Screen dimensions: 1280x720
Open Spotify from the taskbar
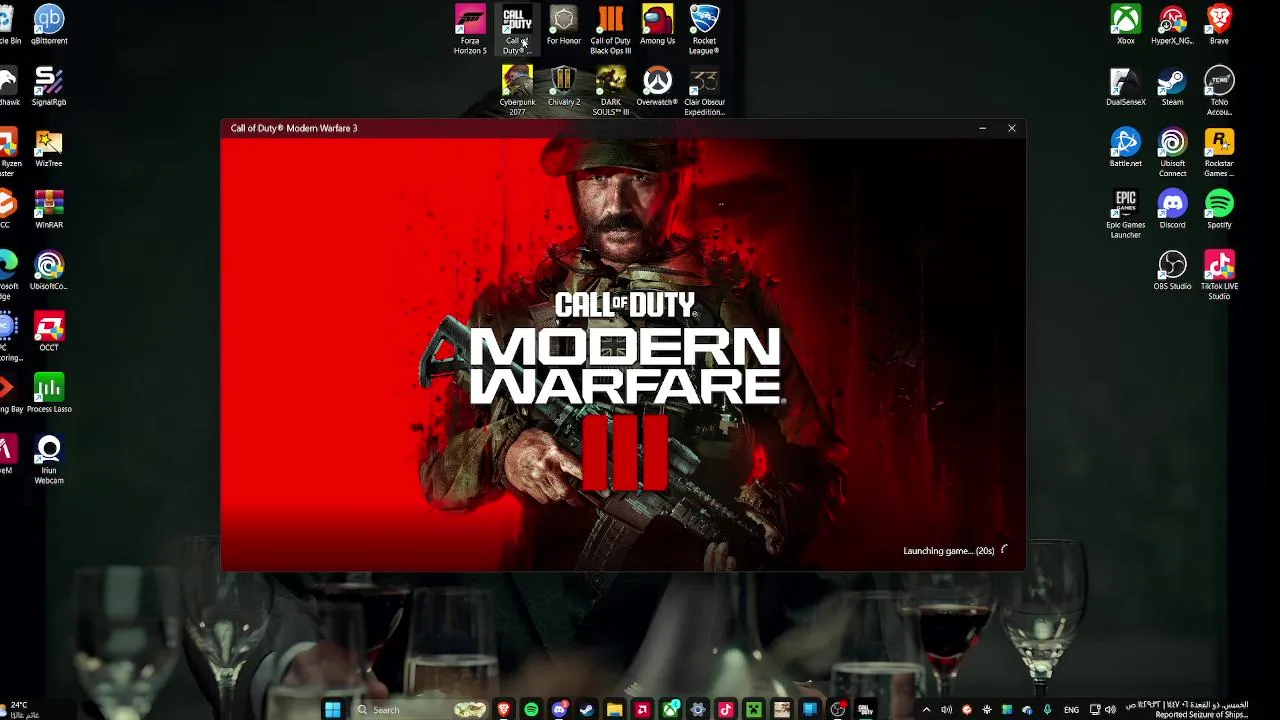532,709
